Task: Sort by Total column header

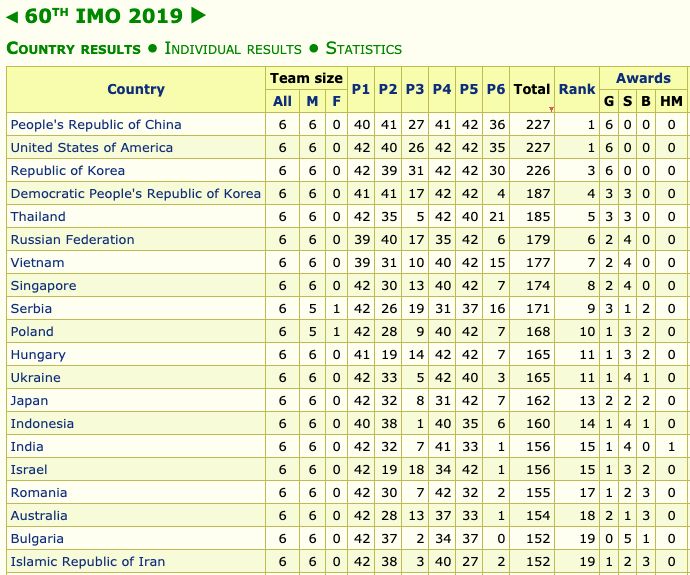Action: point(531,89)
